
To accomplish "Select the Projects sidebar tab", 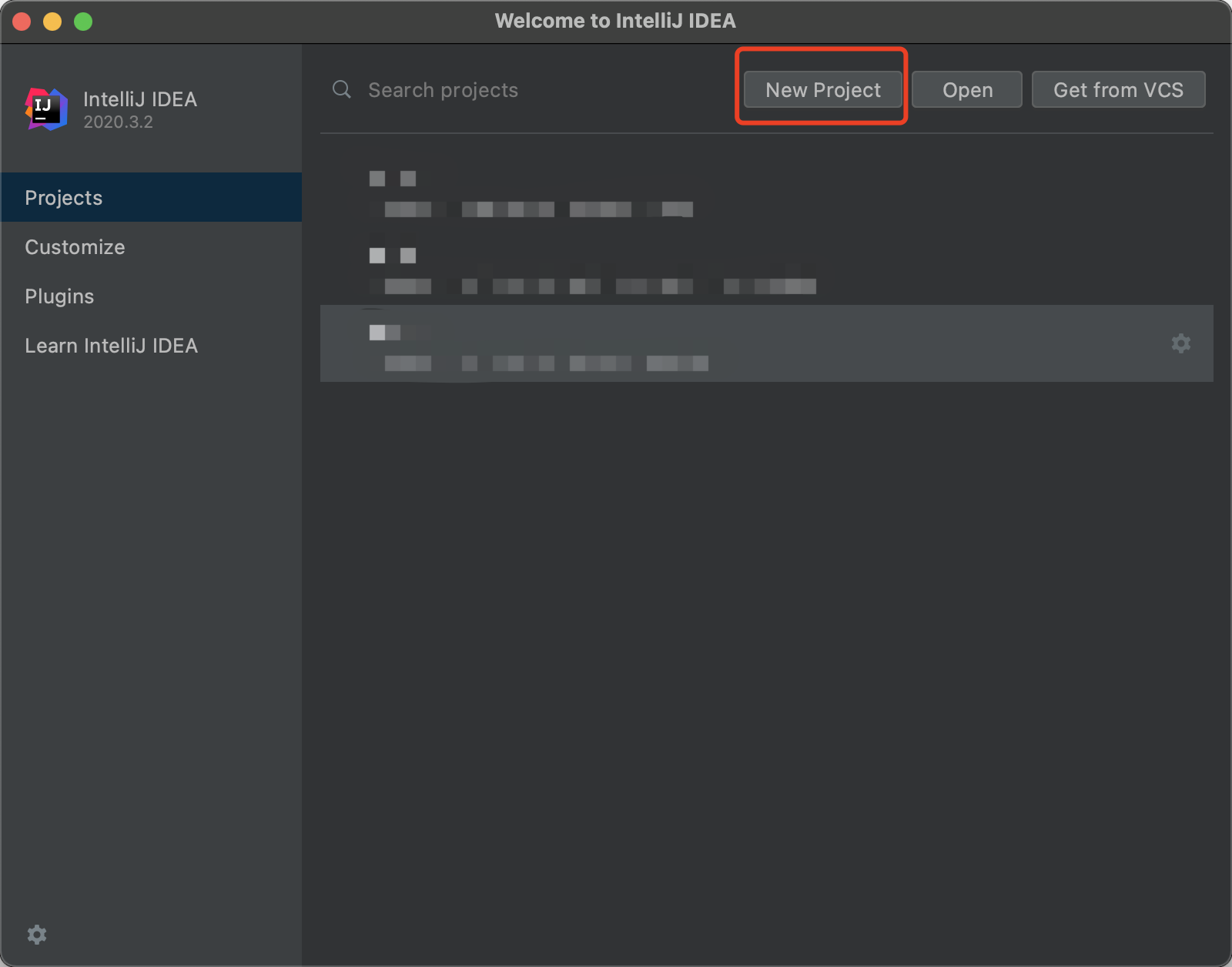I will pyautogui.click(x=151, y=197).
